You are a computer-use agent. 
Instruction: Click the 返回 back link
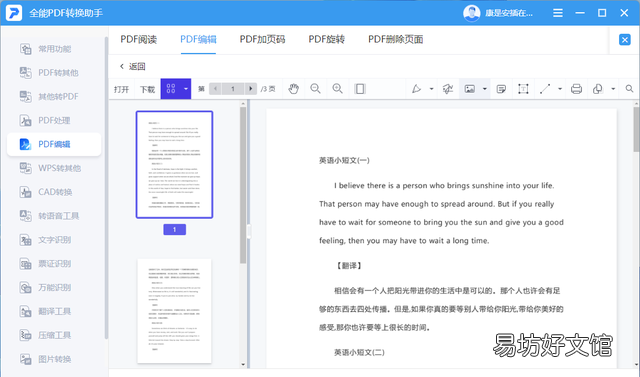133,66
